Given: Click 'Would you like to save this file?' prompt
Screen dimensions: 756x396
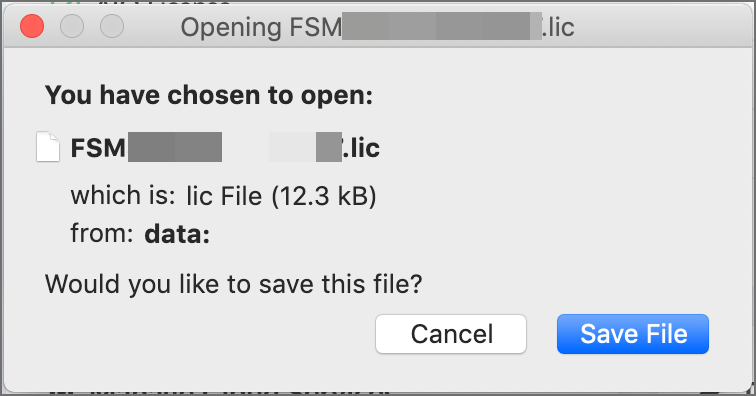Looking at the screenshot, I should click(233, 284).
